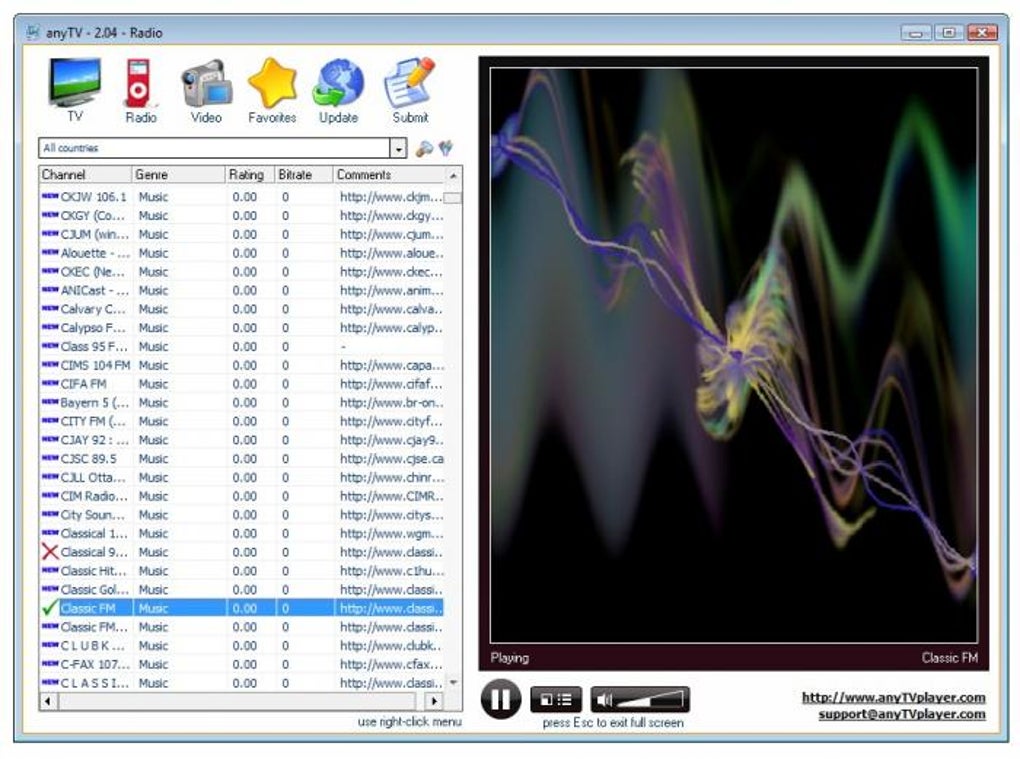Select the CJLL Otta... channel
The height and width of the screenshot is (759, 1020).
[x=242, y=477]
